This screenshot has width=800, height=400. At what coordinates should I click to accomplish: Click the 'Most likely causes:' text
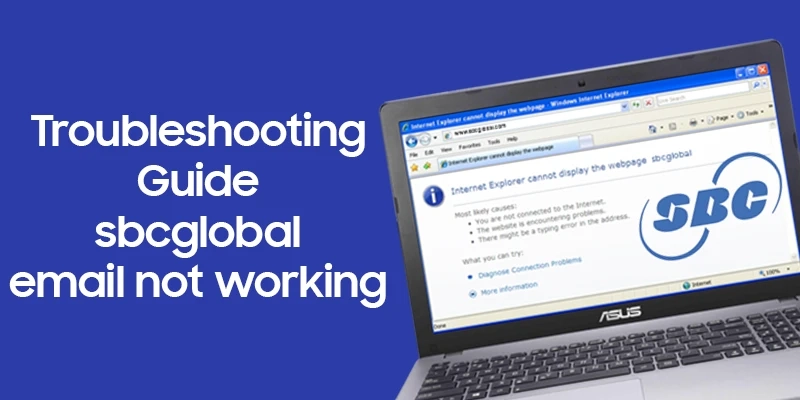coord(485,210)
